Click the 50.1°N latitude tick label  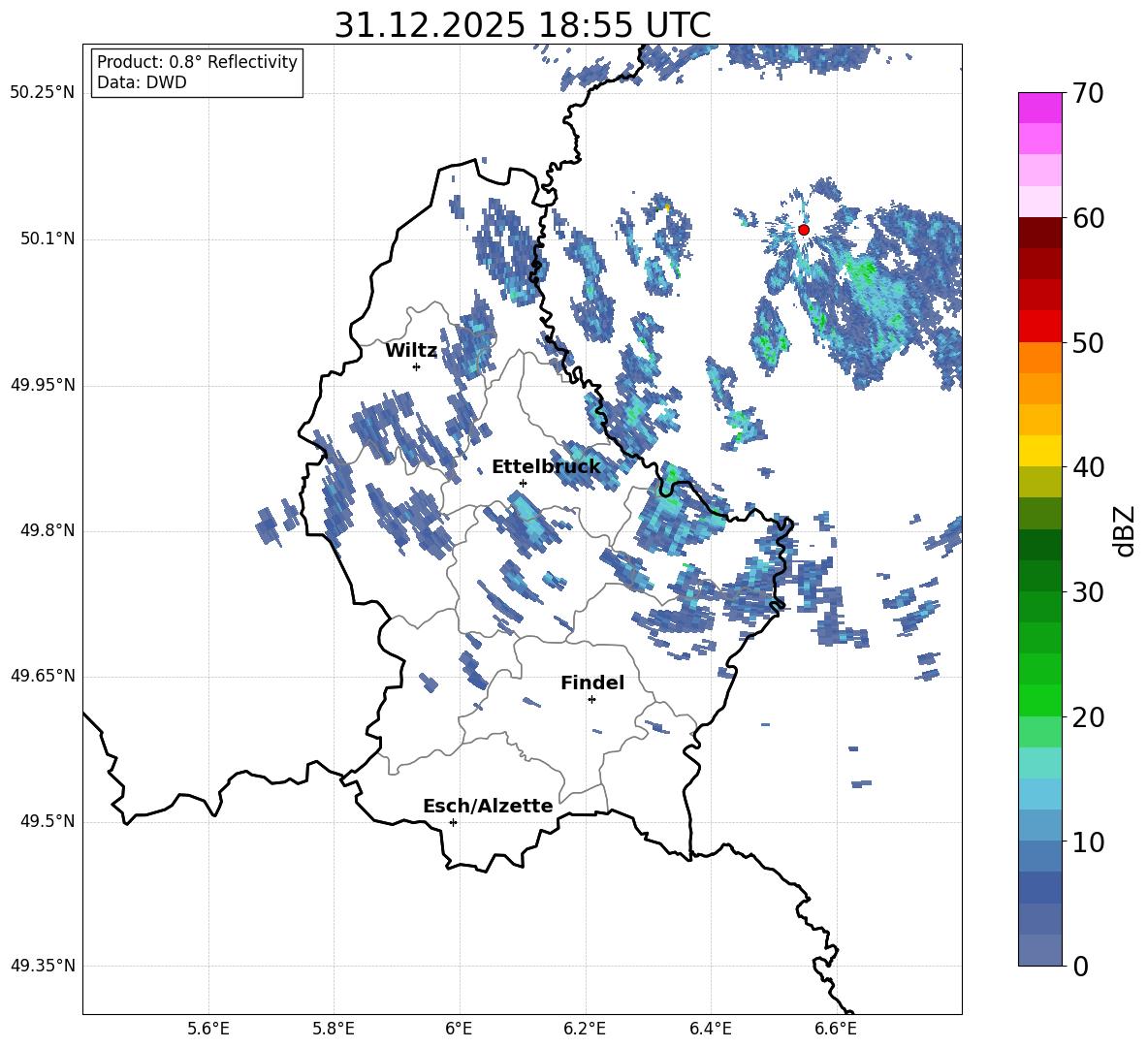click(48, 238)
